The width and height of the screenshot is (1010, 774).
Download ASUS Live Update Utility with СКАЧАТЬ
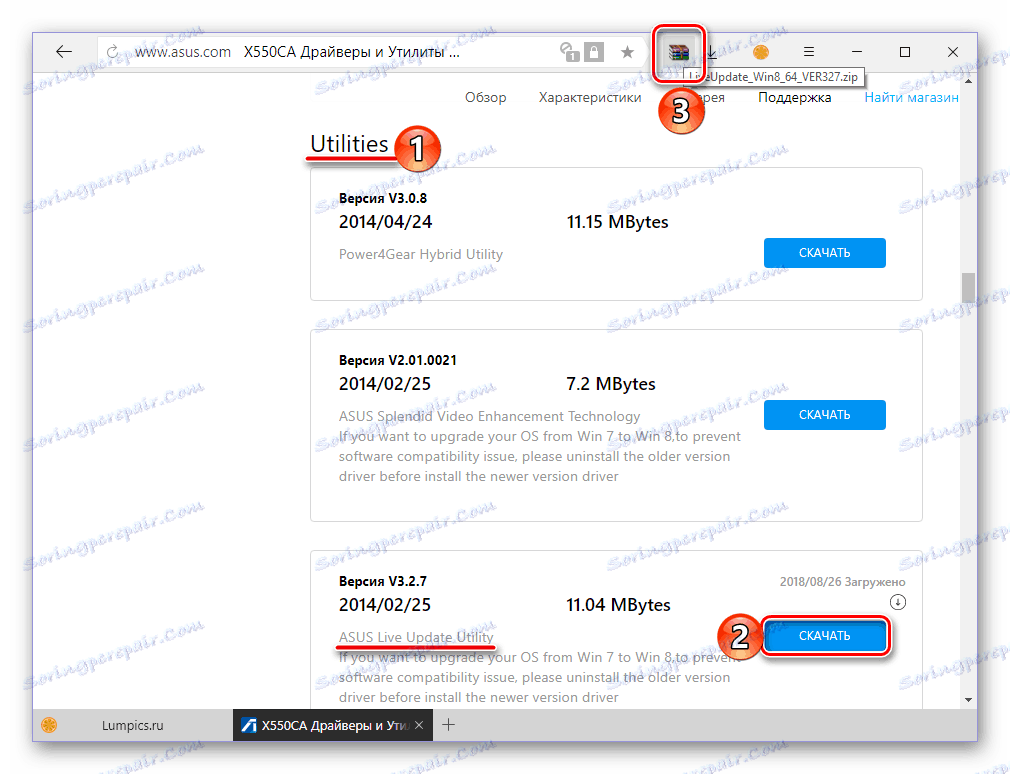tap(824, 636)
